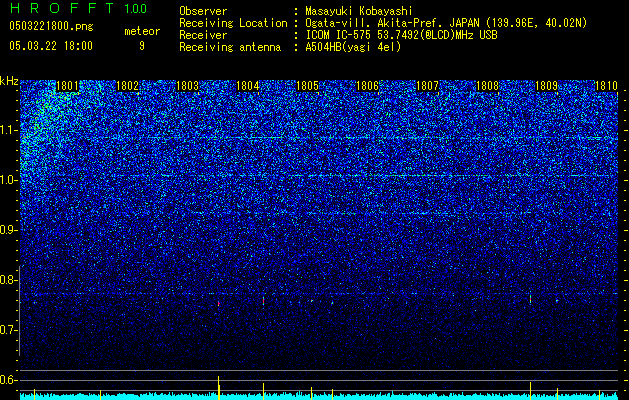
Task: Select the file name 0503221800.png
Action: click(x=51, y=27)
